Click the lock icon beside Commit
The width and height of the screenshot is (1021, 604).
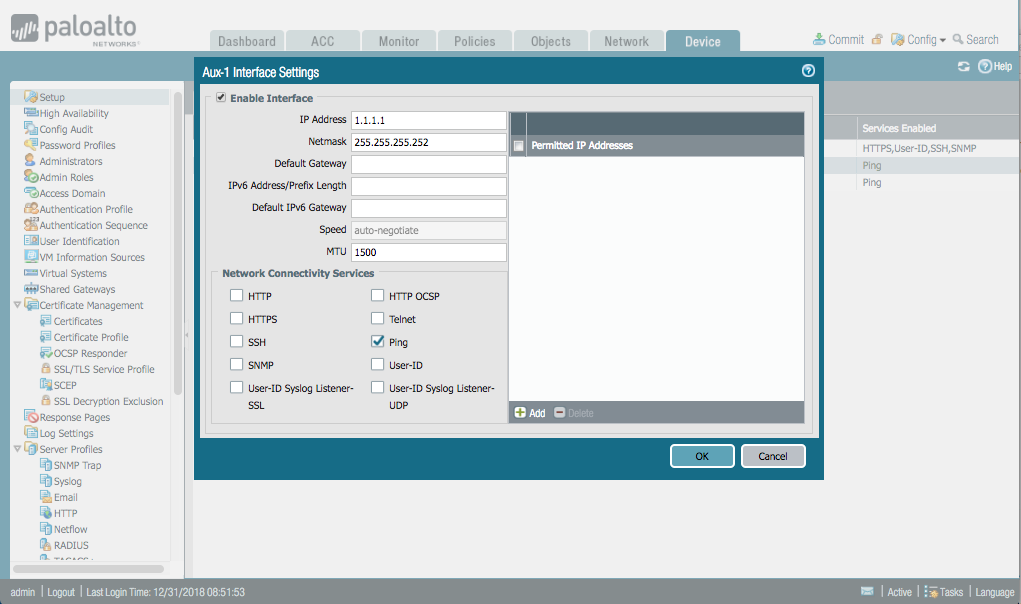[x=877, y=40]
